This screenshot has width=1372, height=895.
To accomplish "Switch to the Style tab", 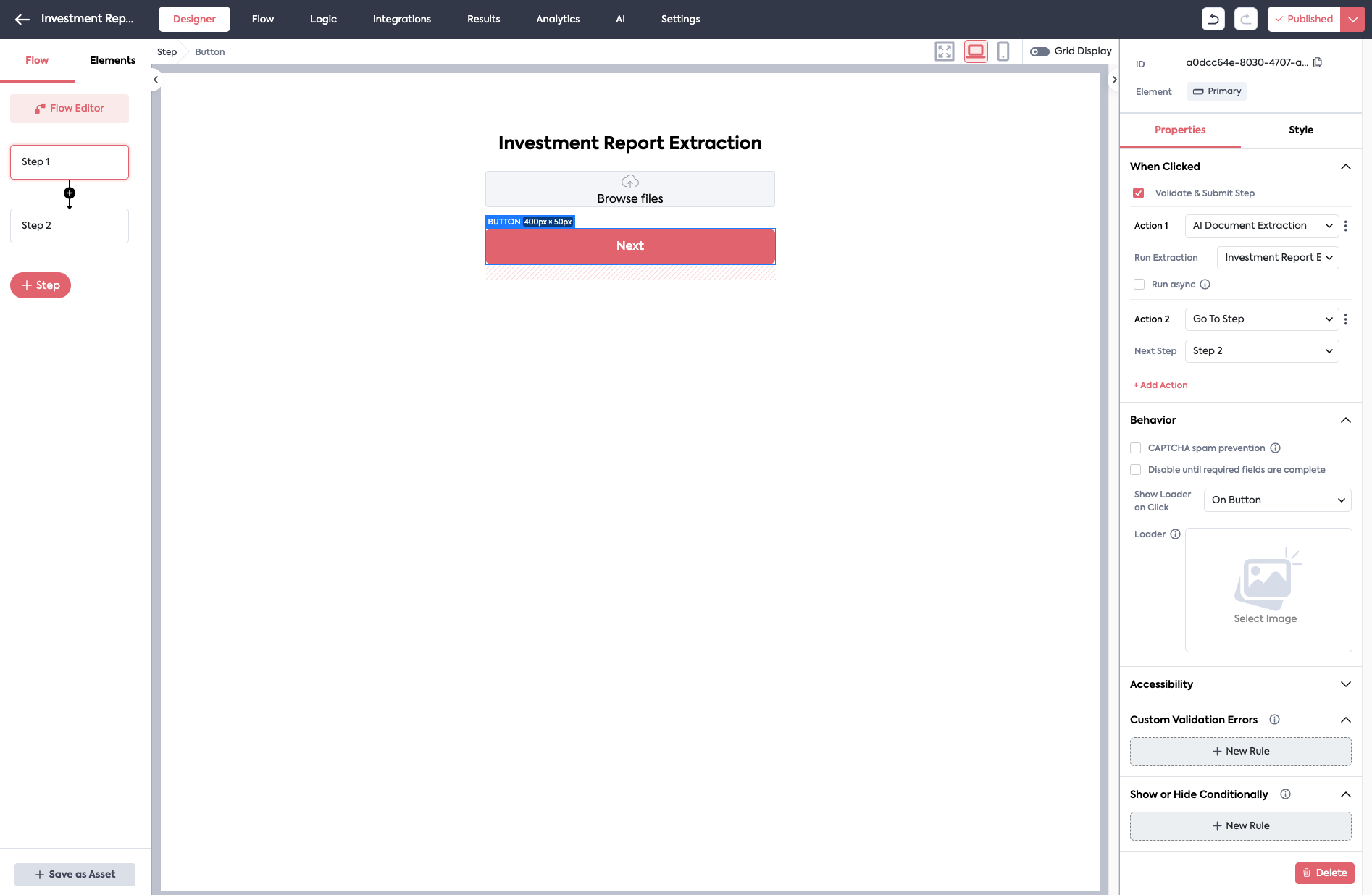I will point(1300,130).
